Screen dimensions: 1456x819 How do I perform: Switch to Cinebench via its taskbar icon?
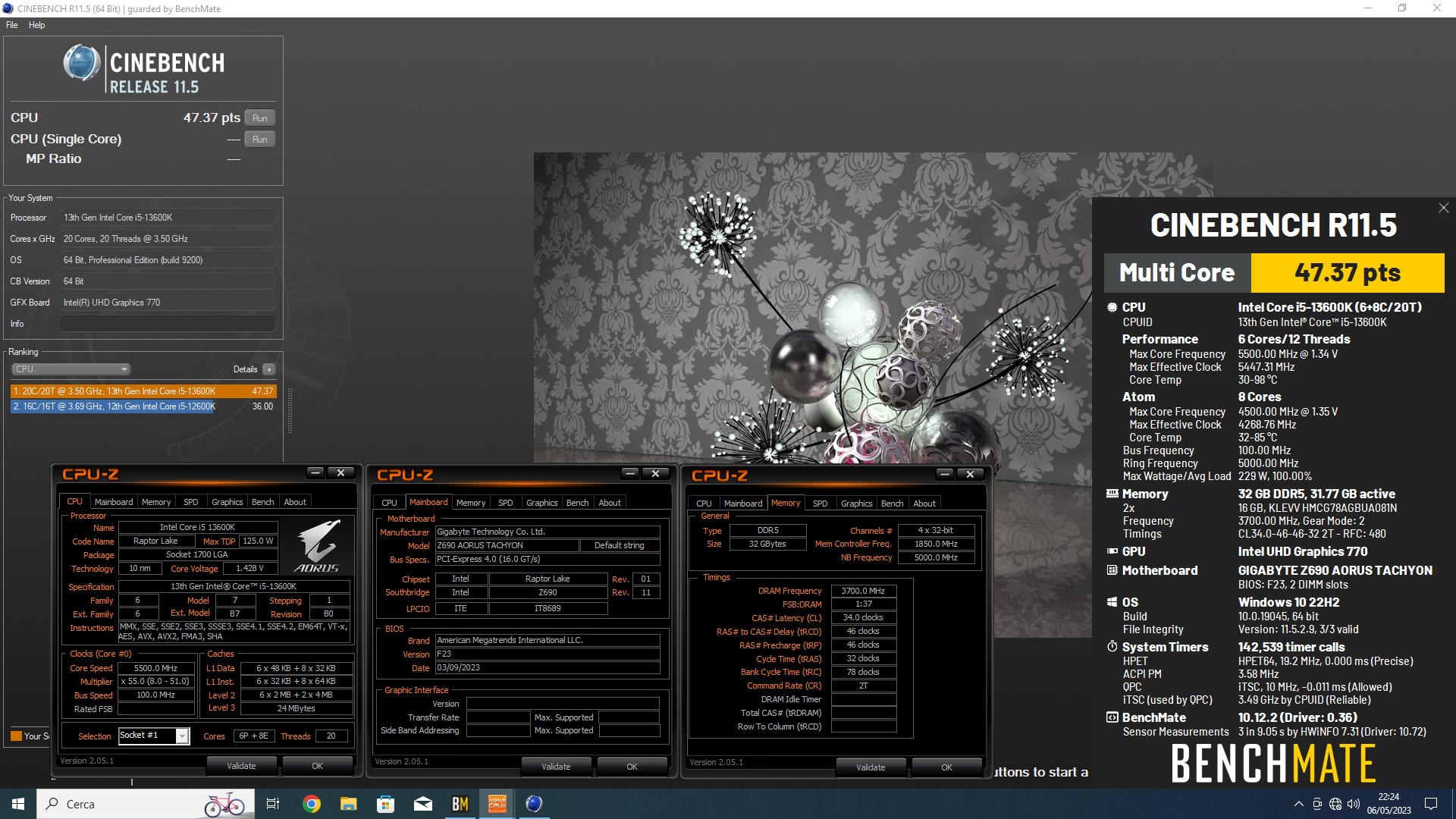tap(534, 804)
